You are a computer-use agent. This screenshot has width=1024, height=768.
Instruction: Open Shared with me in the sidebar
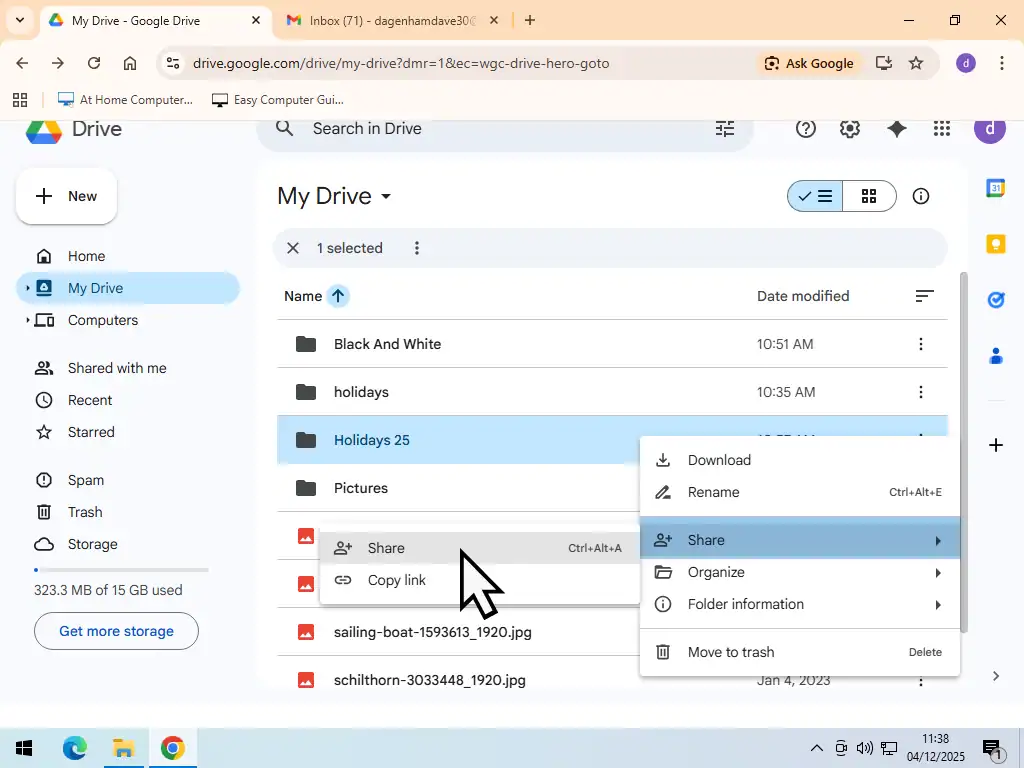click(117, 368)
